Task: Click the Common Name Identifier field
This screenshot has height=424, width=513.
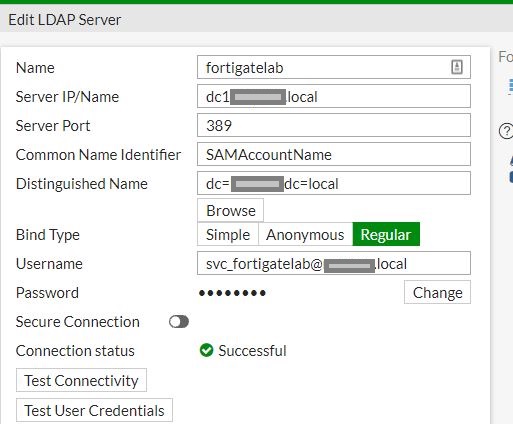Action: pos(334,154)
